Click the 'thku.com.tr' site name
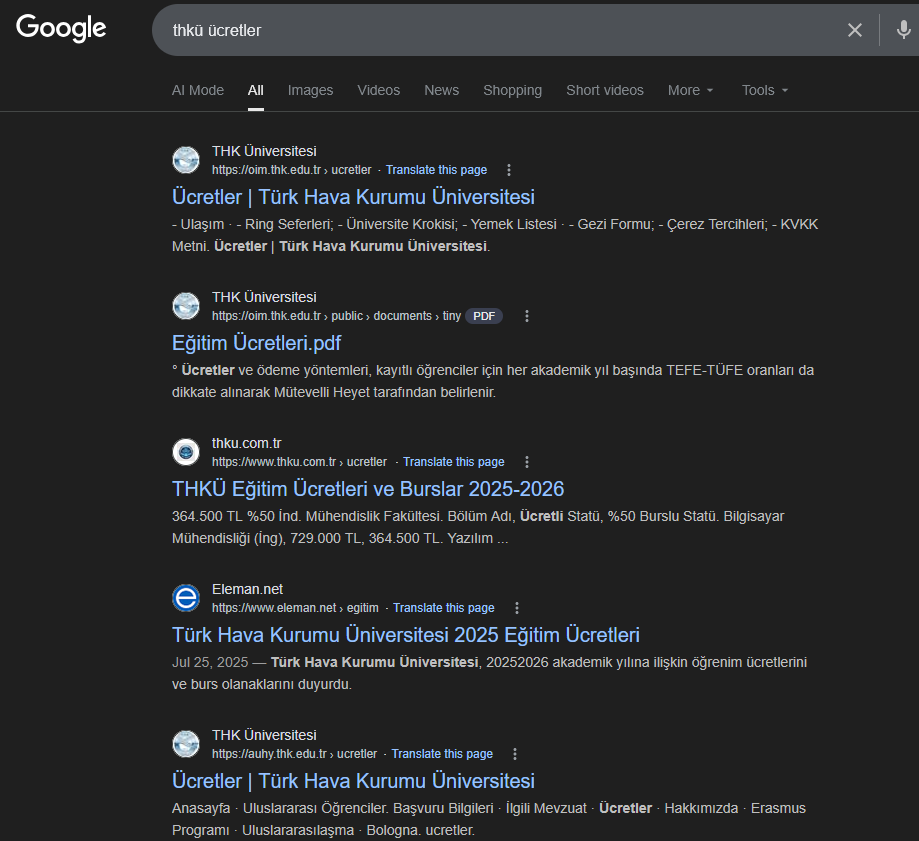The width and height of the screenshot is (919, 841). 247,443
